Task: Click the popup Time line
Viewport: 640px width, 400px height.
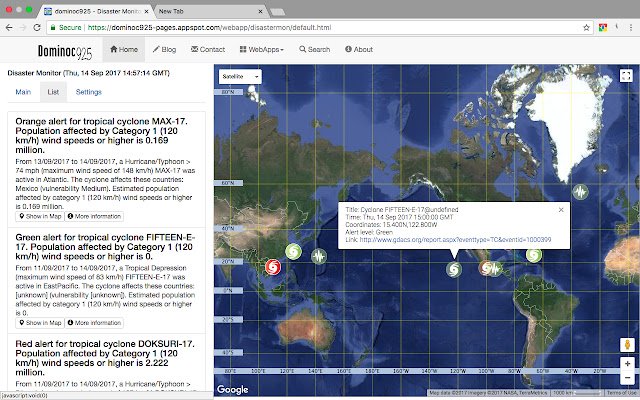Action: 399,217
